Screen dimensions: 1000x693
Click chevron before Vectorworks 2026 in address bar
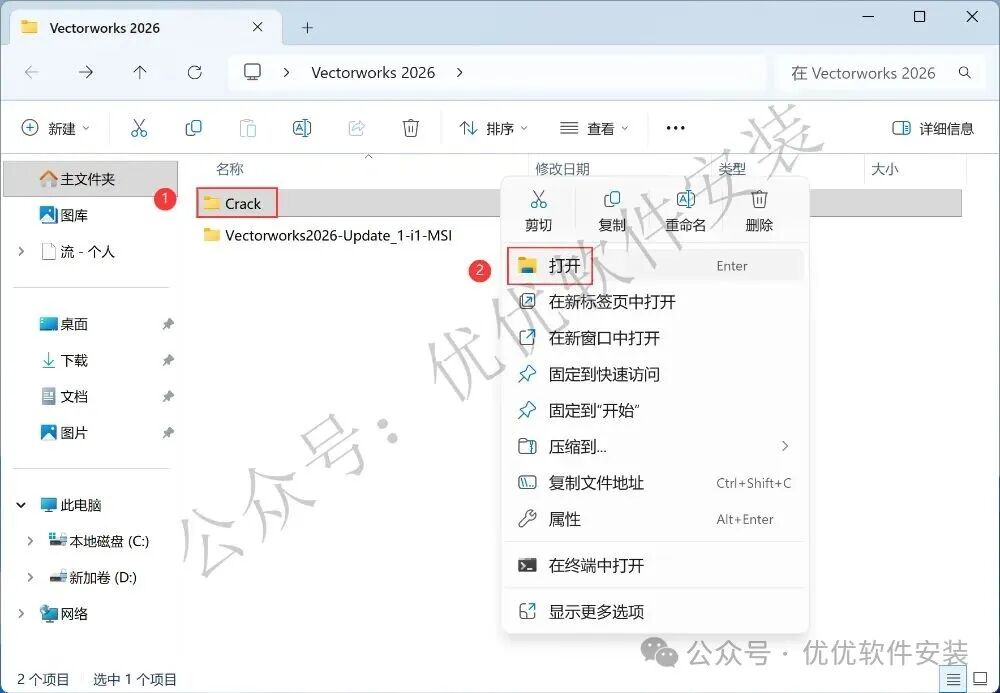(x=286, y=73)
